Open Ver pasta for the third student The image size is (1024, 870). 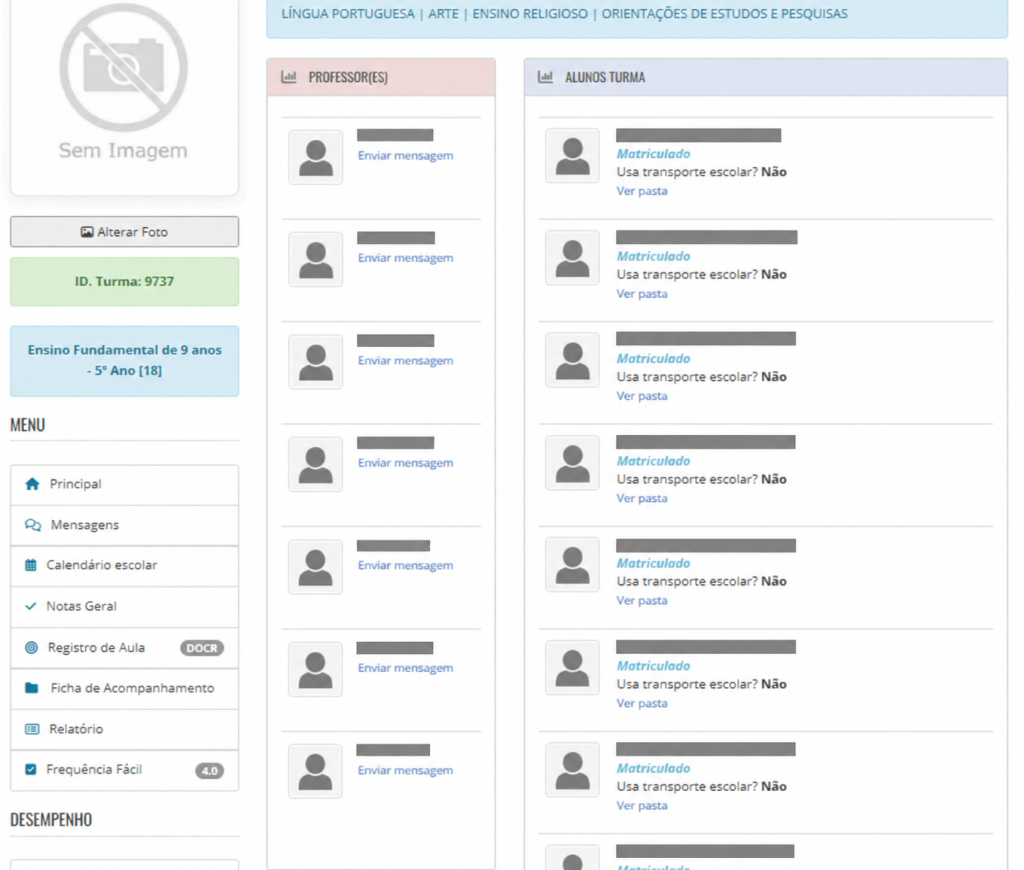click(642, 396)
